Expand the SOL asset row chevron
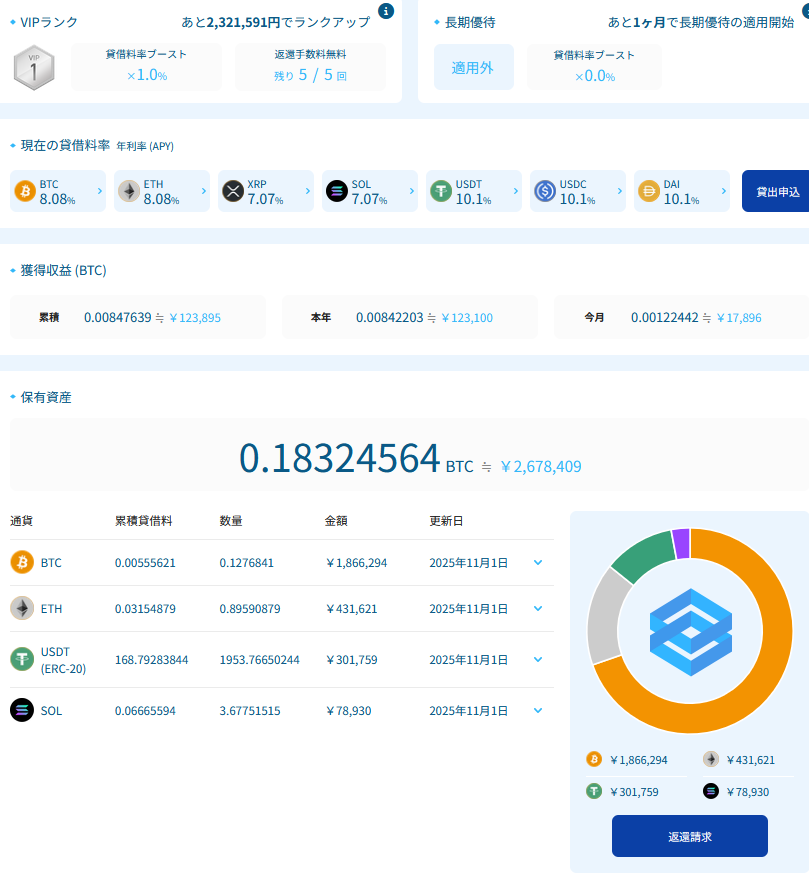 tap(538, 711)
